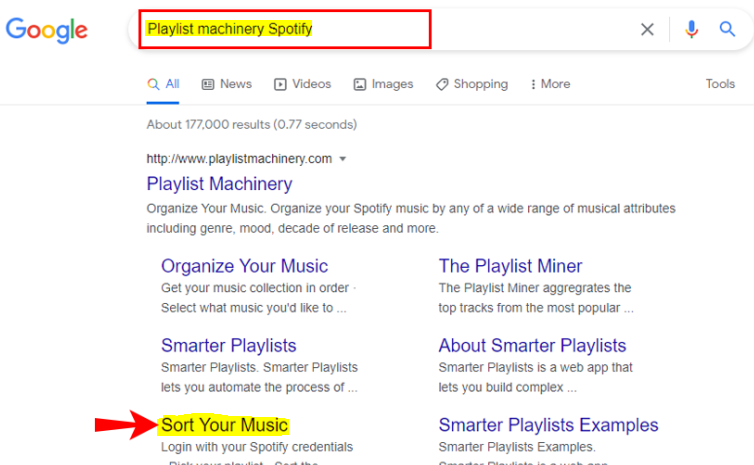This screenshot has height=465, width=754.
Task: Switch to the Shopping tab
Action: coord(472,84)
